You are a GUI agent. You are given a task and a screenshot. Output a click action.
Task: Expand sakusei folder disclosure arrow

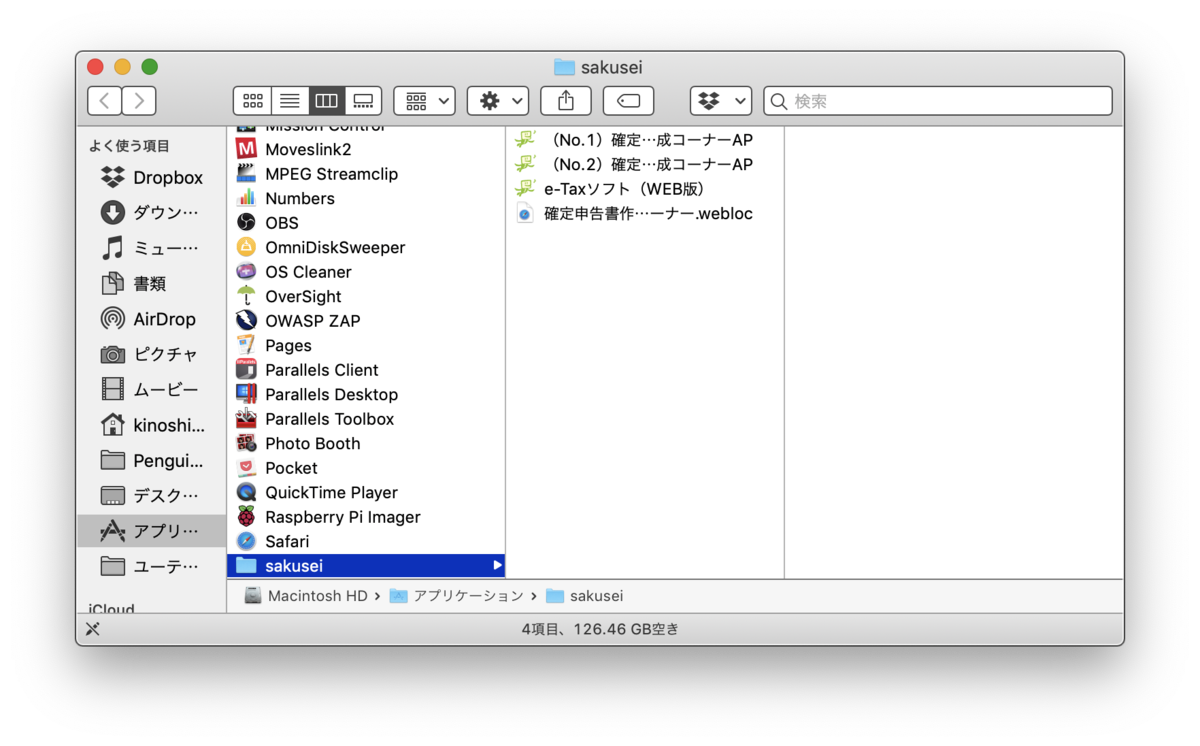[497, 566]
